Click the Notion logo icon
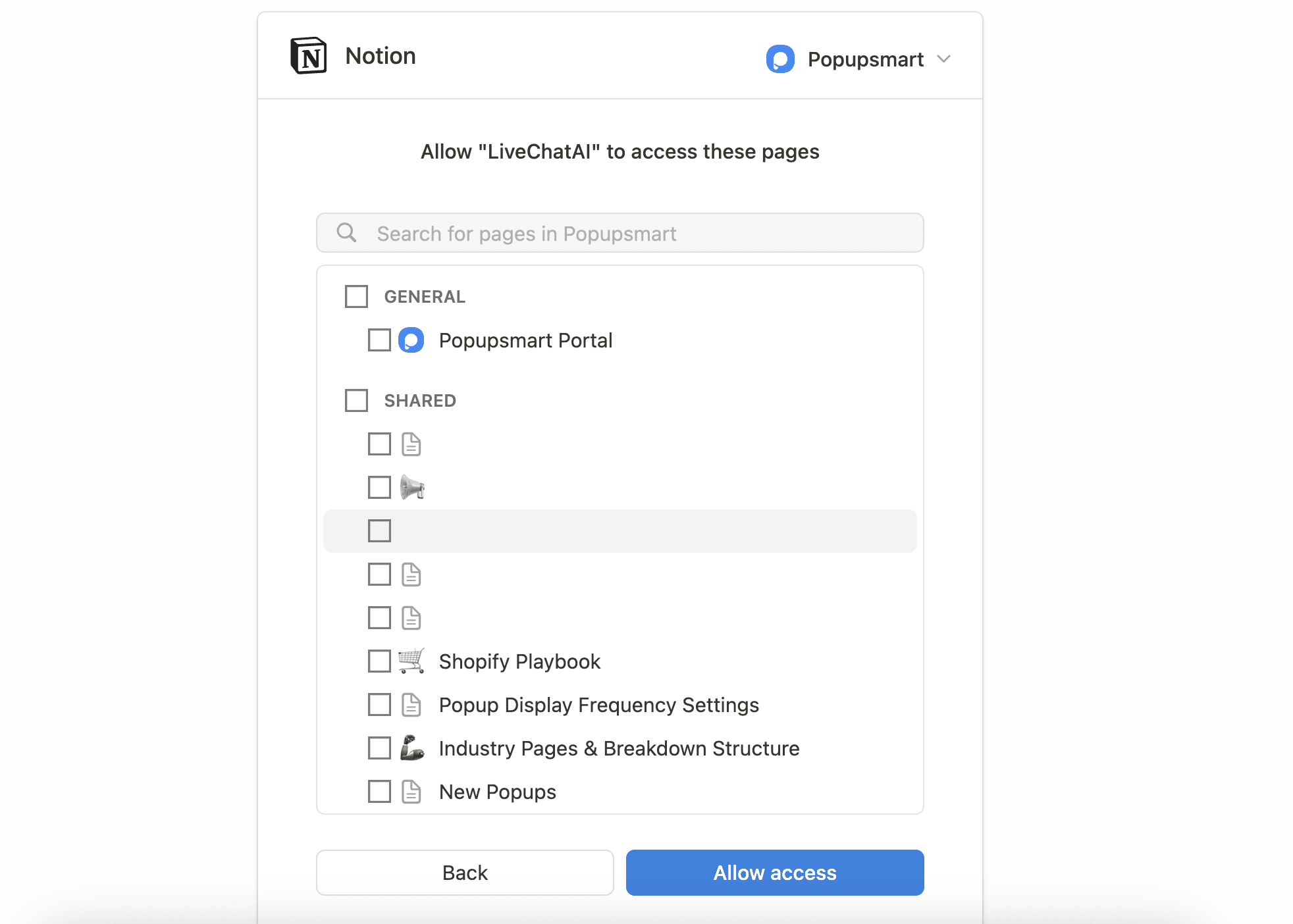 (309, 56)
